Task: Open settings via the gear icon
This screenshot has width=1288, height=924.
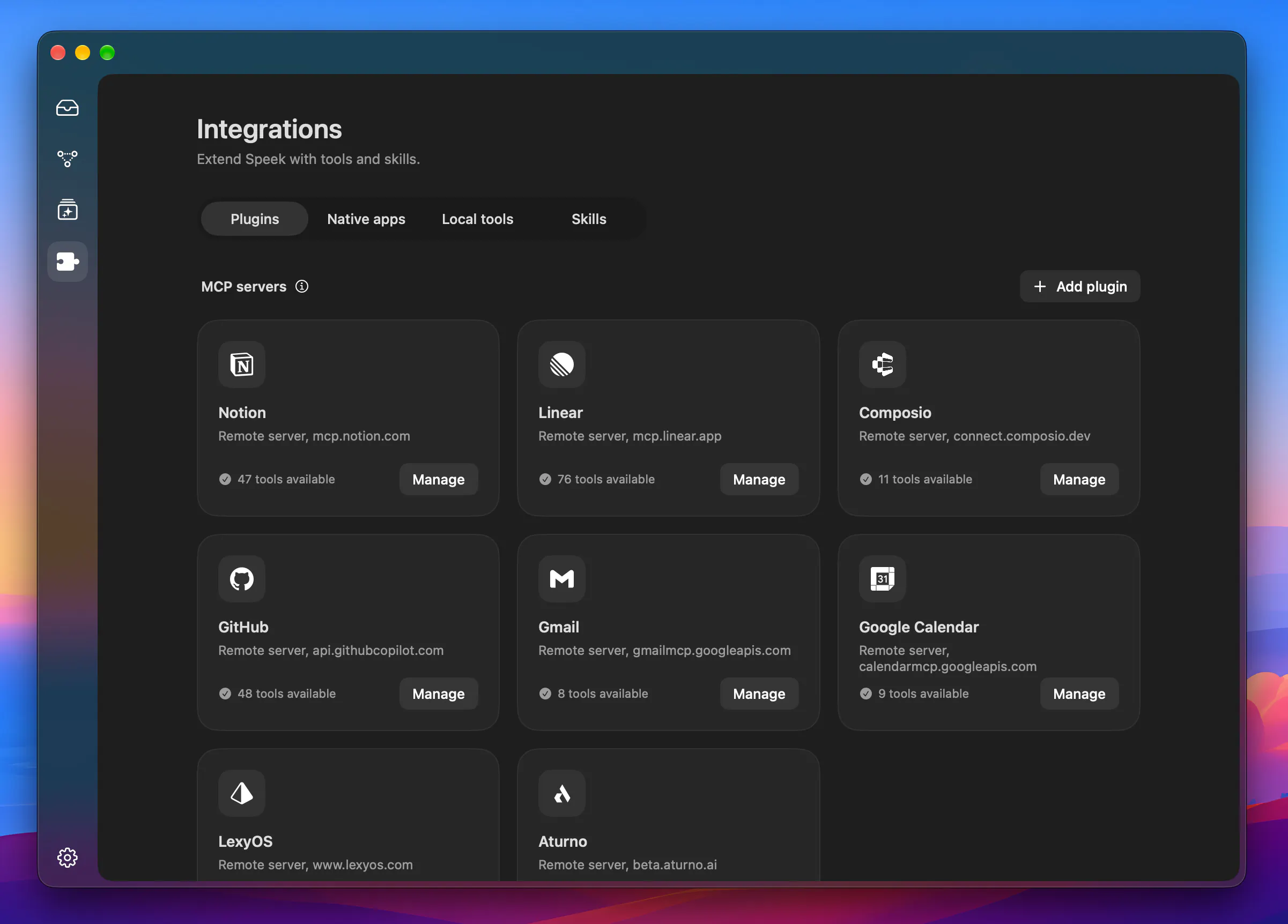Action: 67,857
